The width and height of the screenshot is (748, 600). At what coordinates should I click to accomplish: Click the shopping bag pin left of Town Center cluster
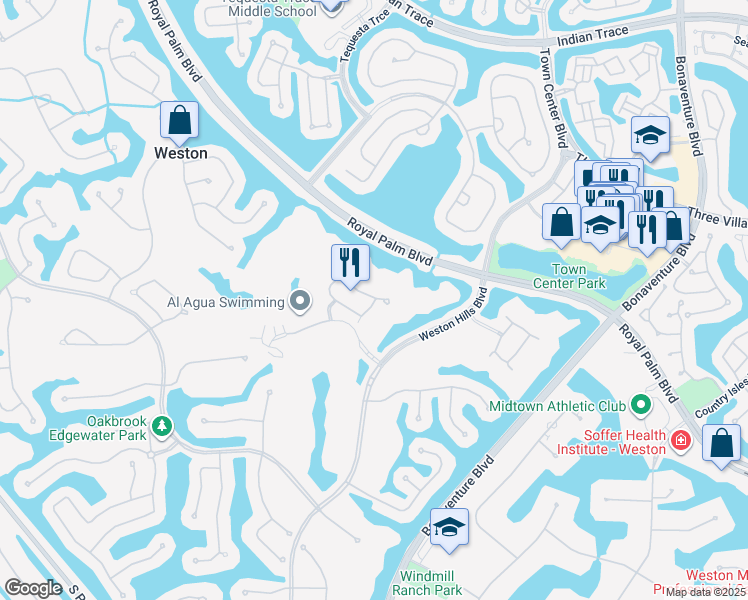[x=561, y=224]
